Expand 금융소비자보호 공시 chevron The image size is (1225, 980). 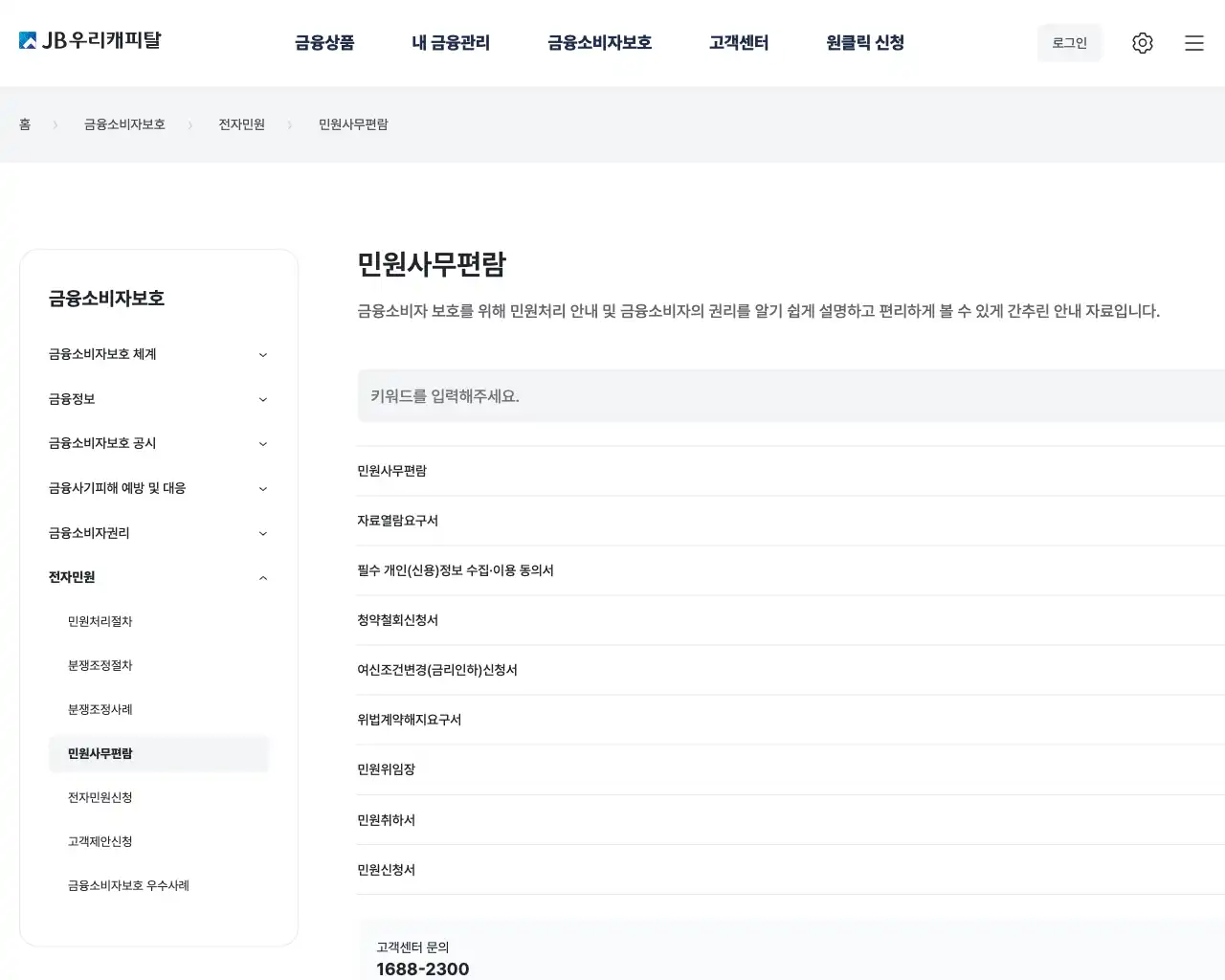263,444
